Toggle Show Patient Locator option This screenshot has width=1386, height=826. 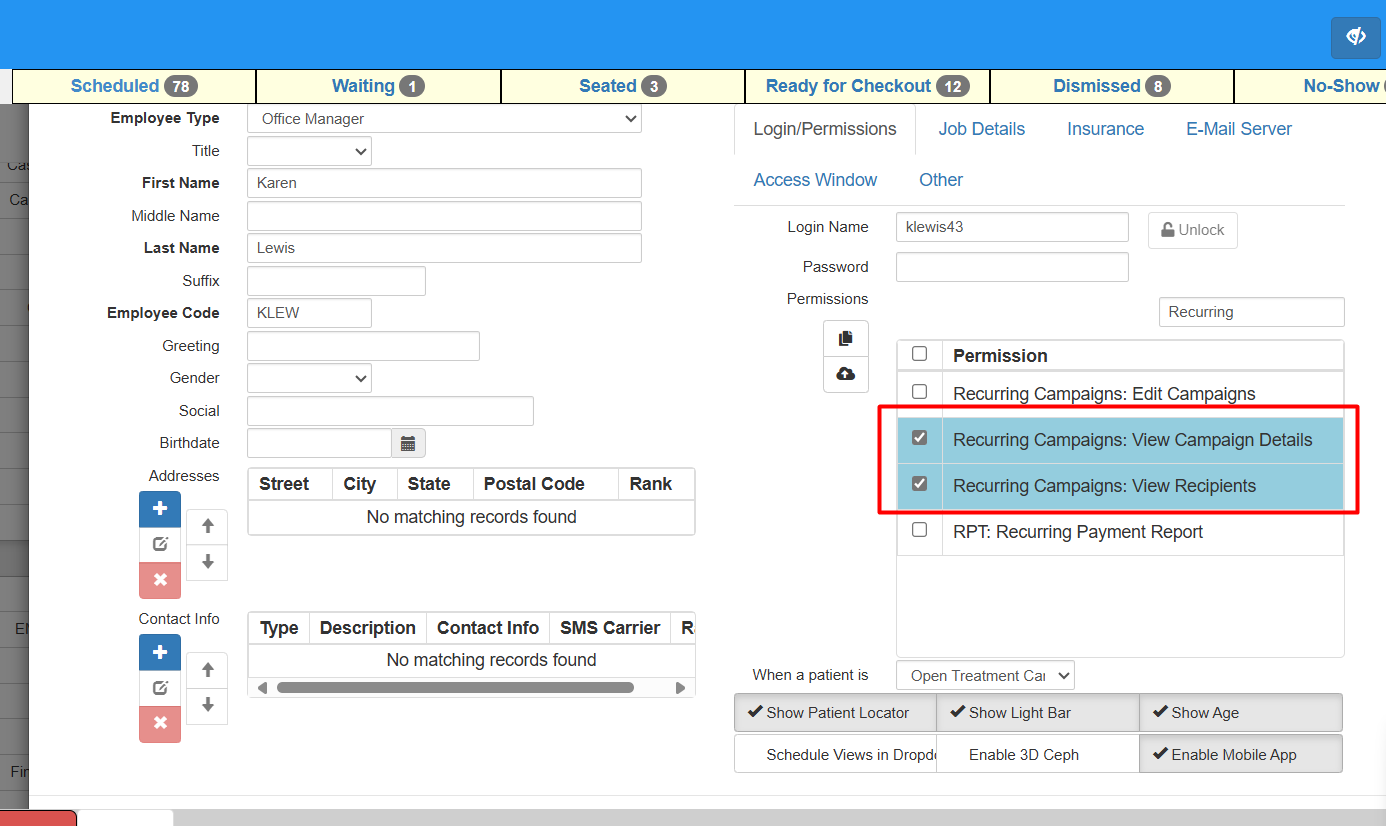(835, 713)
